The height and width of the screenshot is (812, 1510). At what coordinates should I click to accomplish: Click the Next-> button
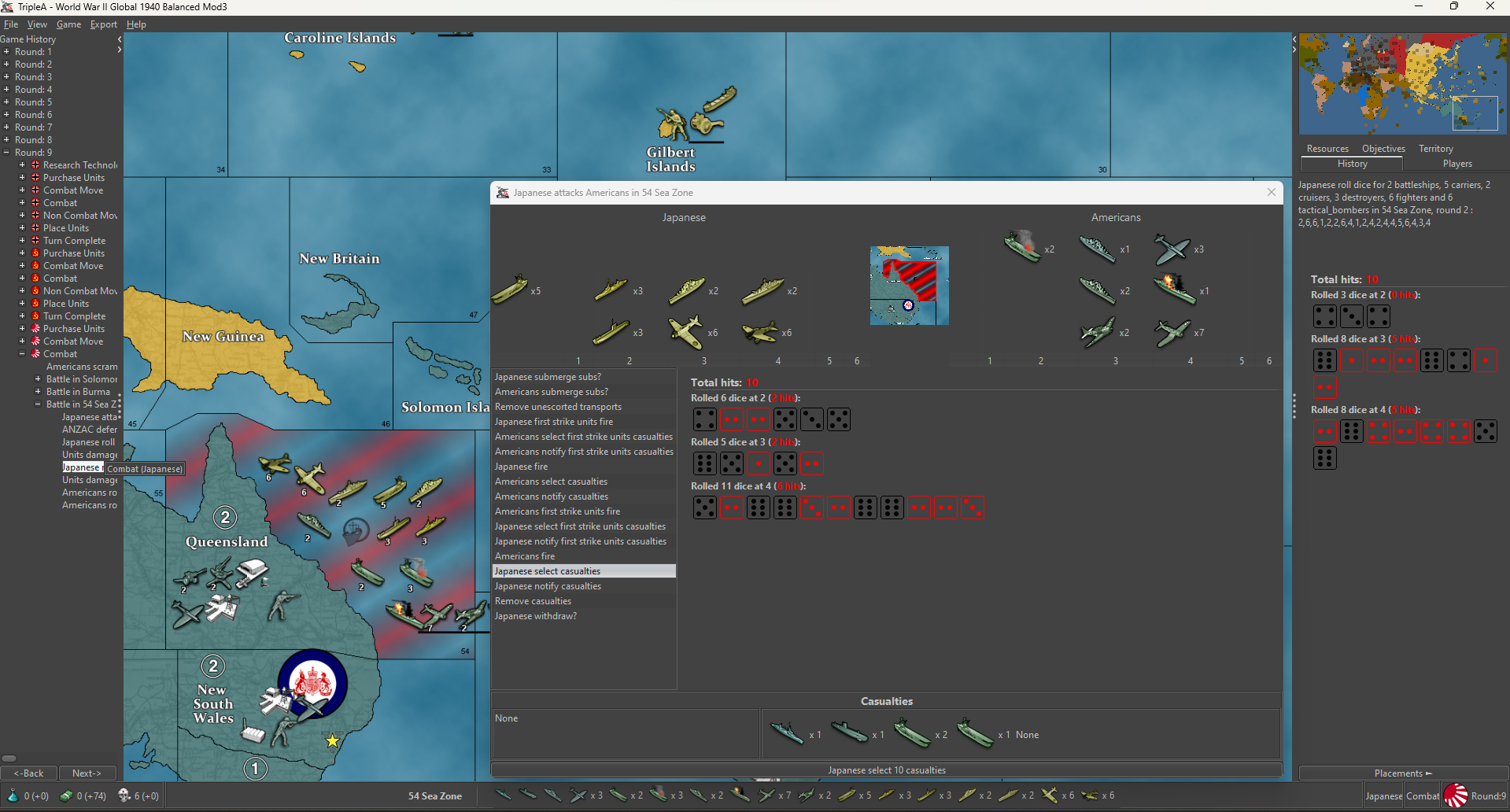[x=87, y=773]
